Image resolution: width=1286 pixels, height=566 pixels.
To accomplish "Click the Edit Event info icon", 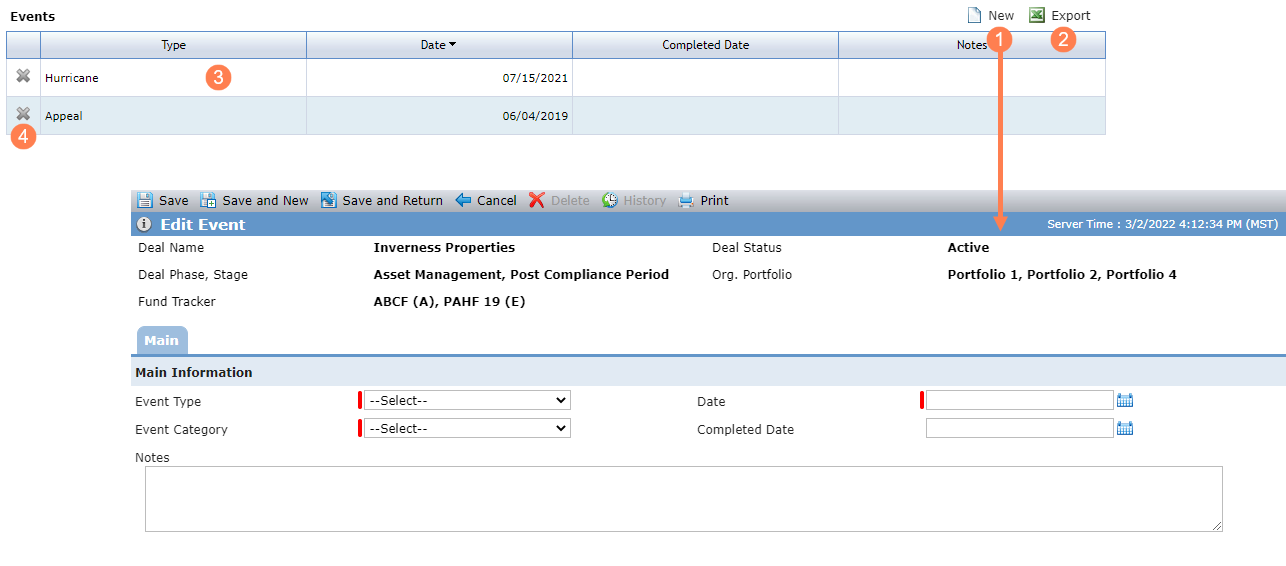I will click(x=144, y=224).
